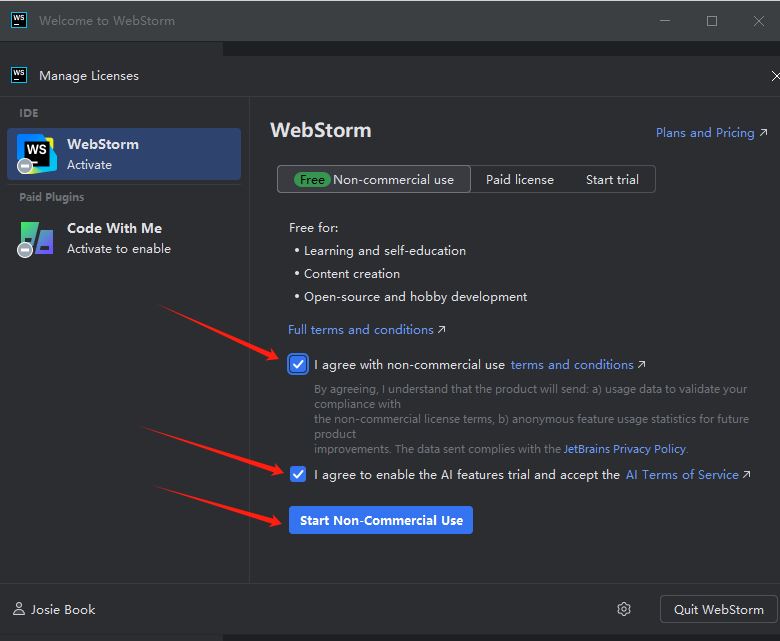Open Full terms and conditions link
The image size is (780, 641).
click(x=367, y=330)
